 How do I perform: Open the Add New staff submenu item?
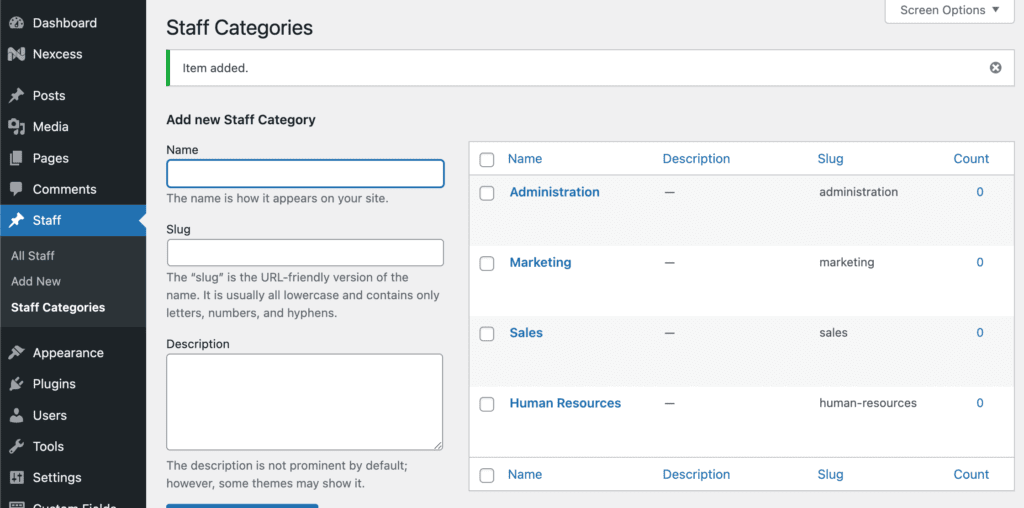click(36, 281)
